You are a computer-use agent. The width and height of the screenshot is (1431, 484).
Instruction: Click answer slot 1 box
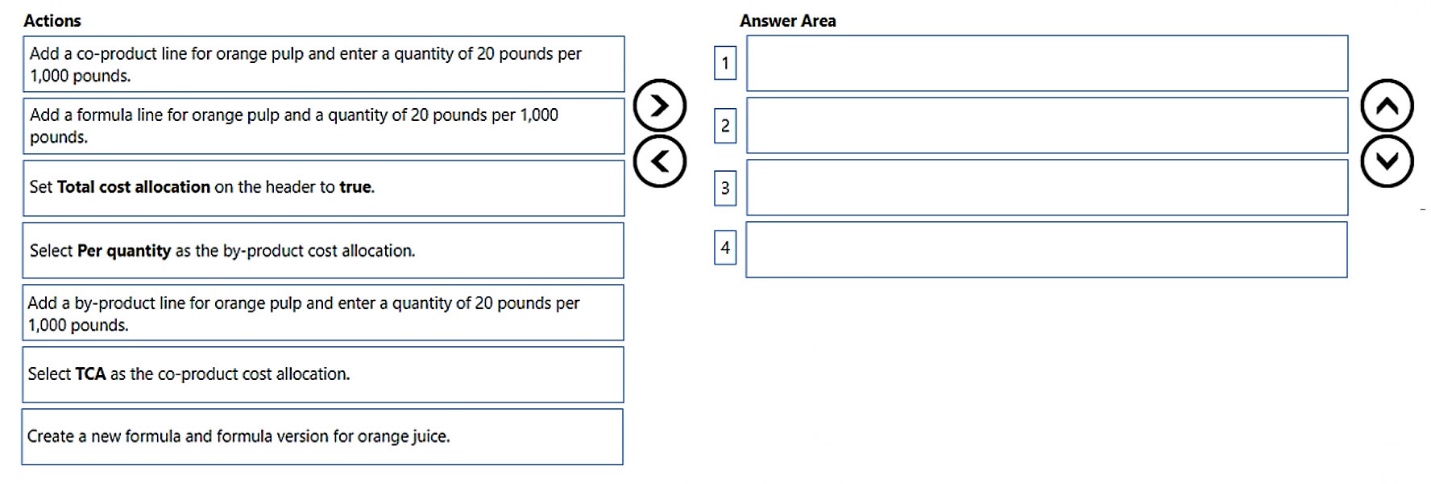coord(1046,63)
